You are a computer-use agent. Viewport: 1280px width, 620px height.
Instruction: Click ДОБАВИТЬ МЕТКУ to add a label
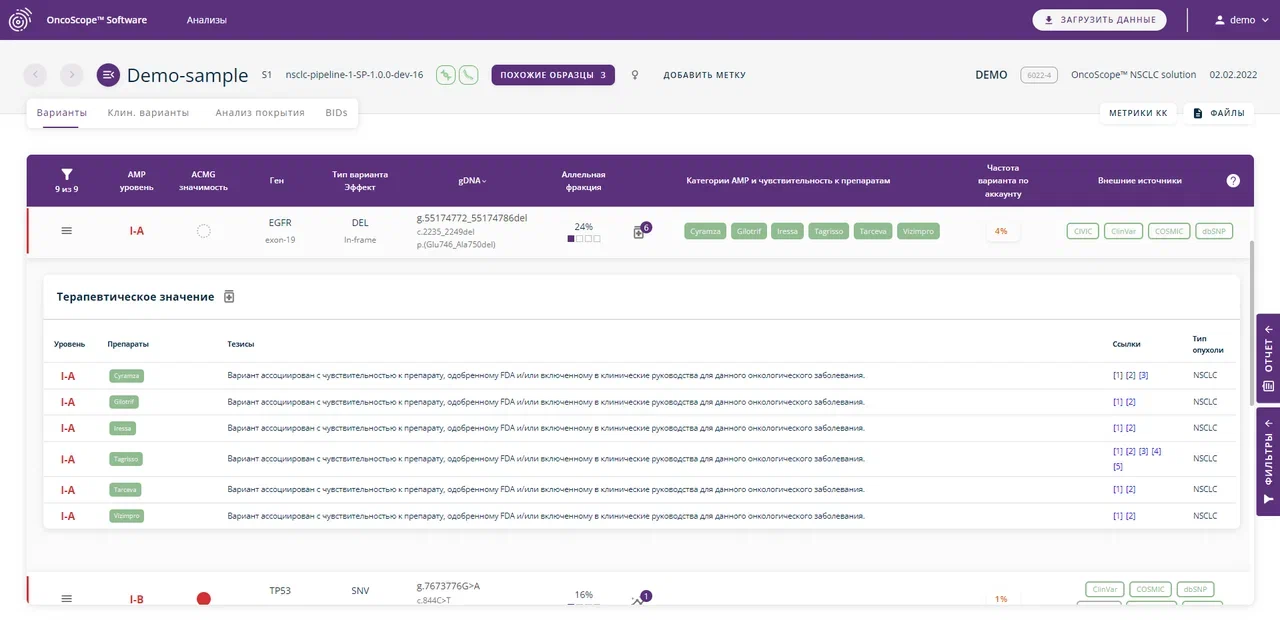click(x=704, y=75)
